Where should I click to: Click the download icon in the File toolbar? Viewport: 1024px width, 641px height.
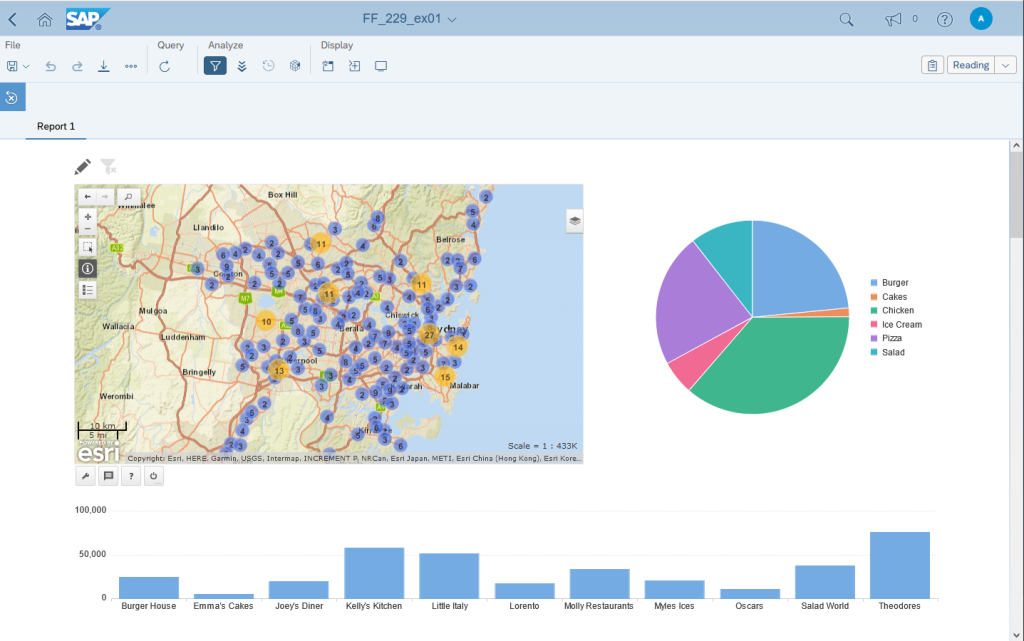coord(103,66)
